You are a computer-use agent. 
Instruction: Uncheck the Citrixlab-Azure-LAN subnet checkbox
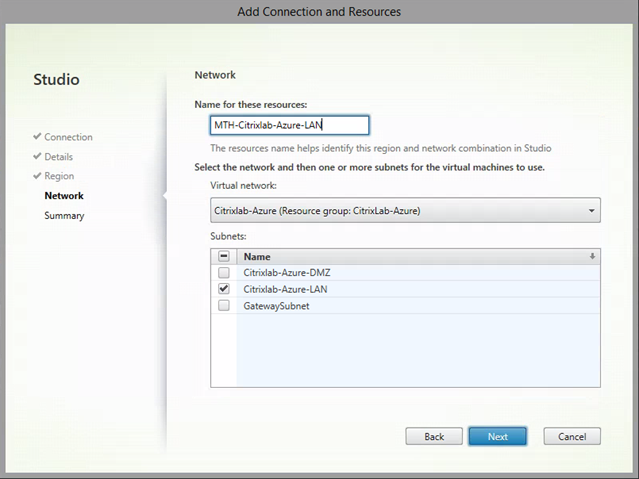point(224,289)
